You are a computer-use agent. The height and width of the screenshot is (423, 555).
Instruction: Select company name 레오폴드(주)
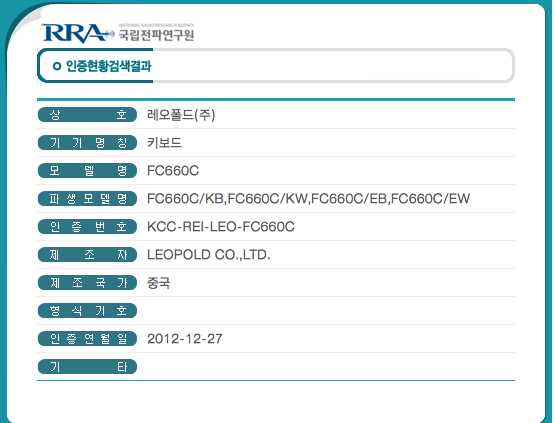click(x=181, y=115)
